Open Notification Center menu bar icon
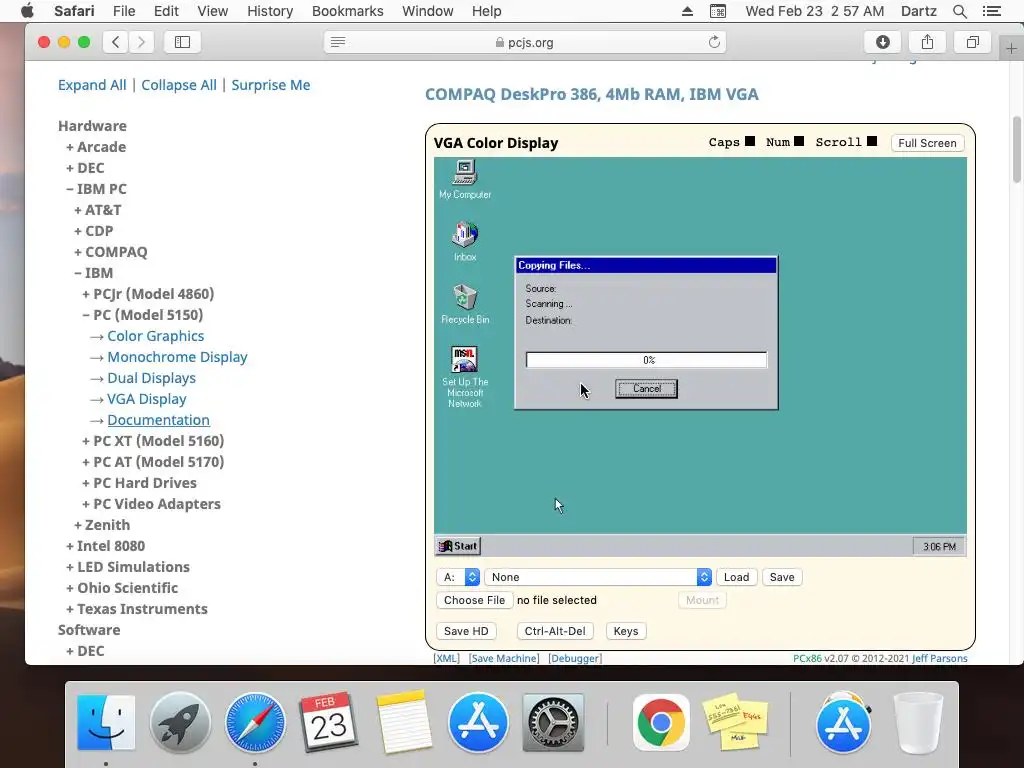This screenshot has height=768, width=1024. point(991,11)
